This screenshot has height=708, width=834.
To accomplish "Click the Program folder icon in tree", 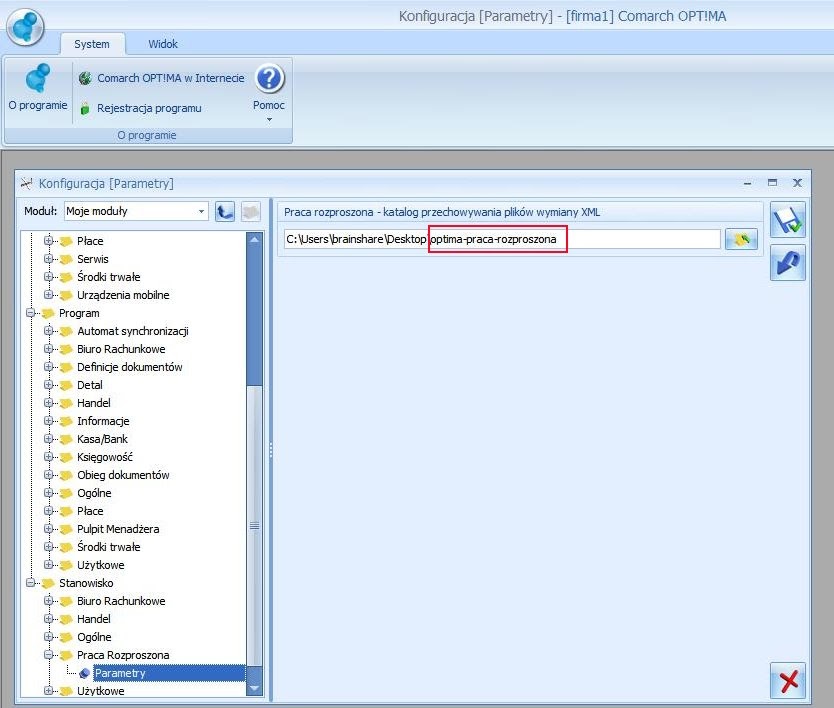I will 48,313.
